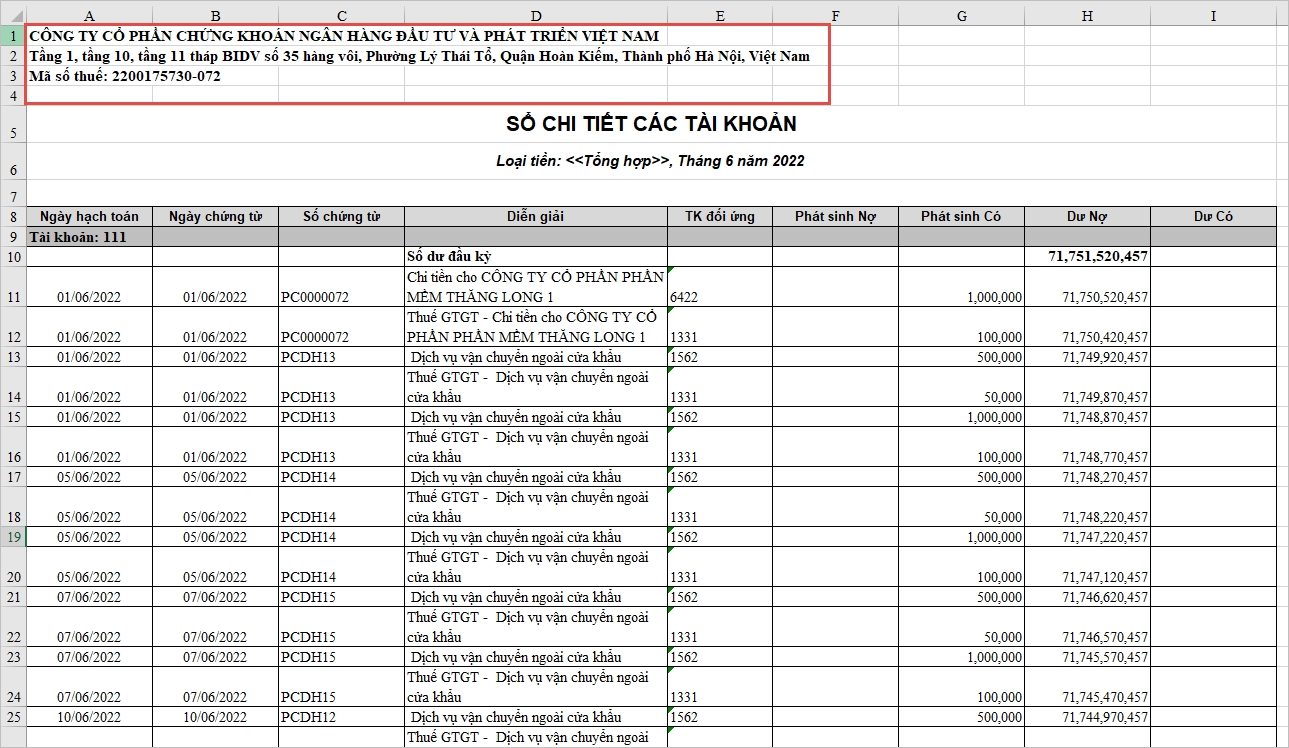This screenshot has height=748, width=1289.
Task: Click the 'Mã số thuế' tax code cell
Action: click(125, 76)
